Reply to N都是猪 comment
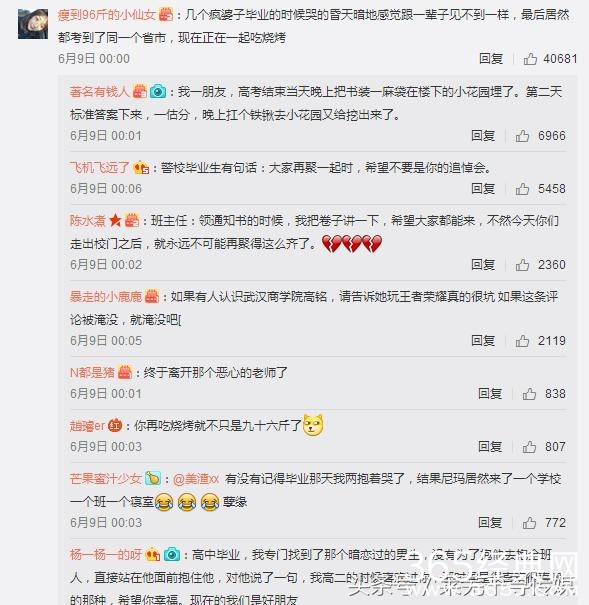This screenshot has height=605, width=589. [490, 394]
